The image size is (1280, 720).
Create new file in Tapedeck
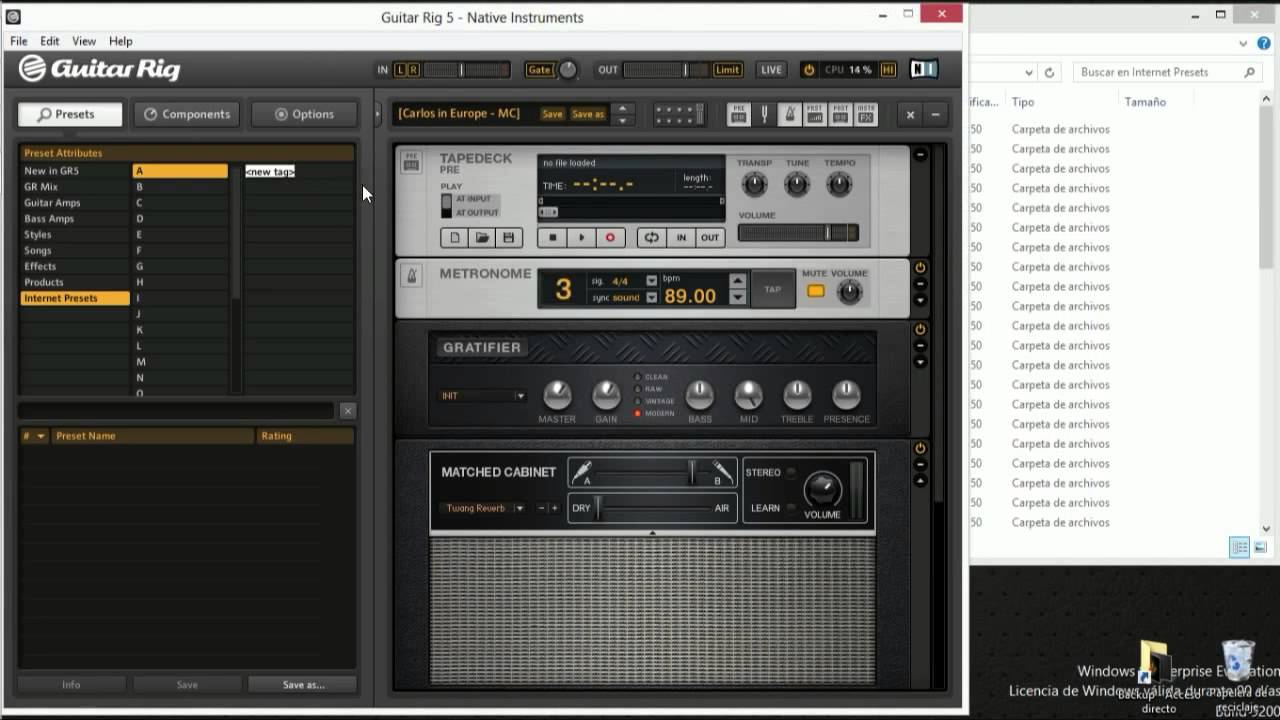pos(455,238)
